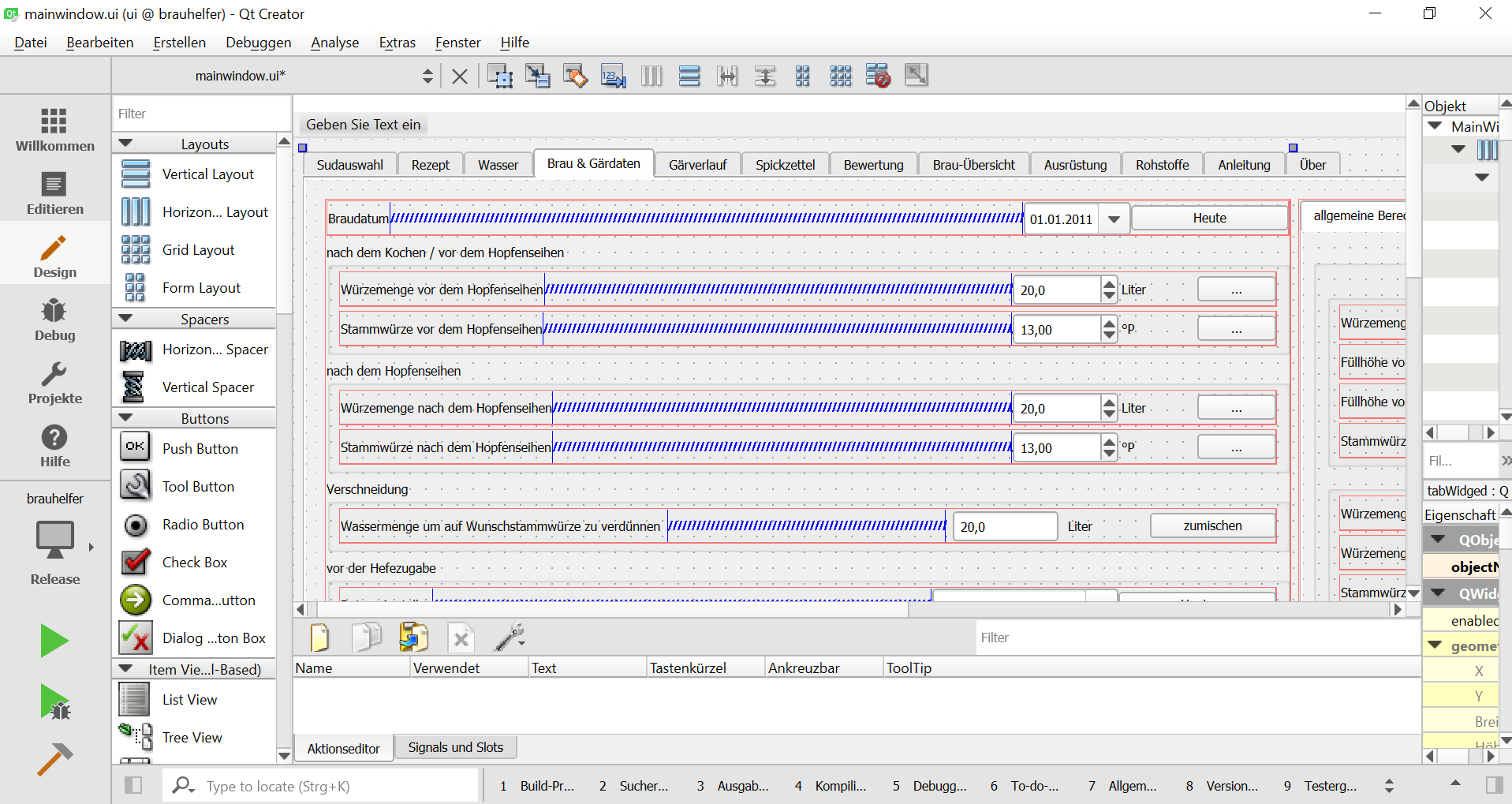1512x804 pixels.
Task: Collapse the Buttons category in the widget box
Action: pos(125,418)
